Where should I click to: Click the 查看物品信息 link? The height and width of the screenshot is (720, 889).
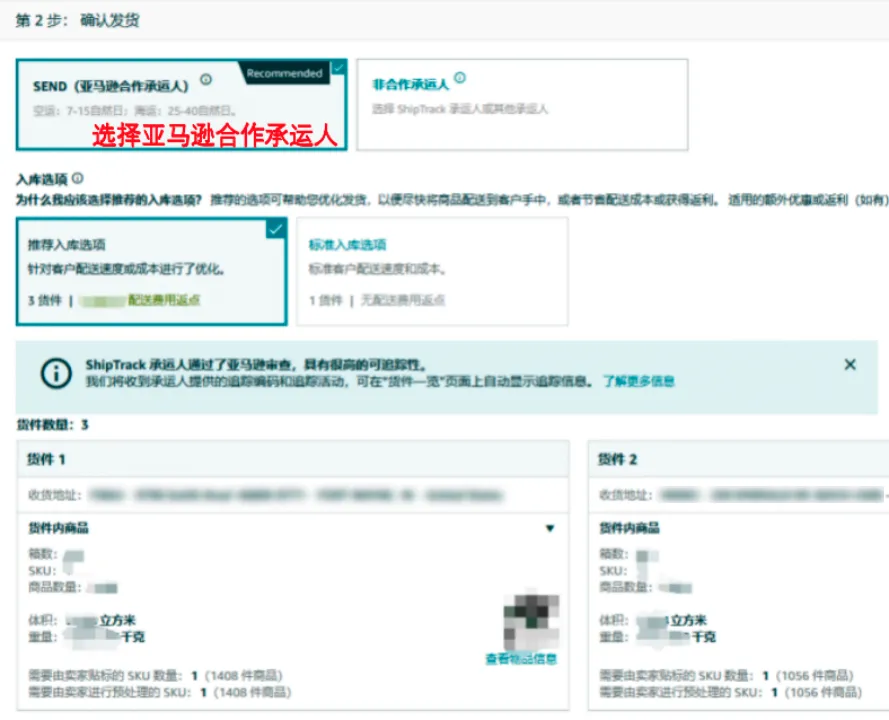tap(521, 658)
